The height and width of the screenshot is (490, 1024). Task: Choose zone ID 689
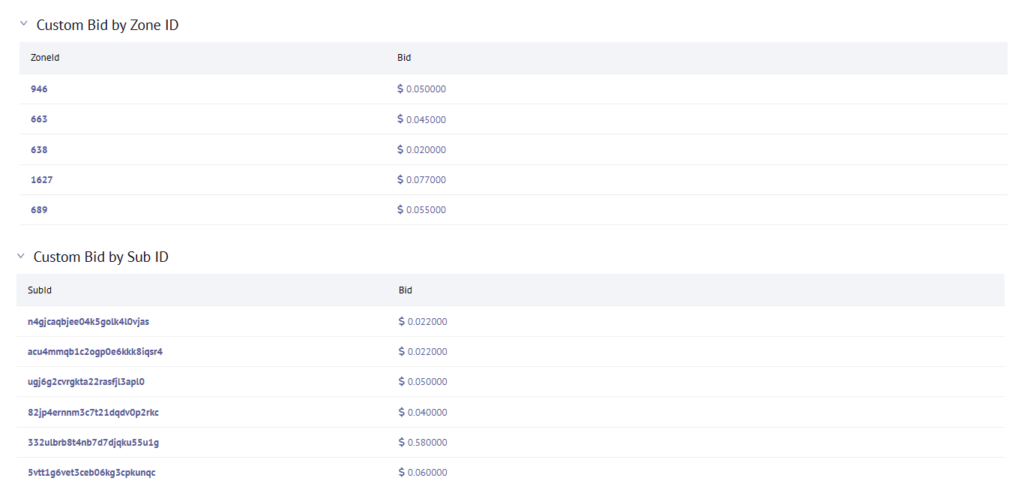39,209
